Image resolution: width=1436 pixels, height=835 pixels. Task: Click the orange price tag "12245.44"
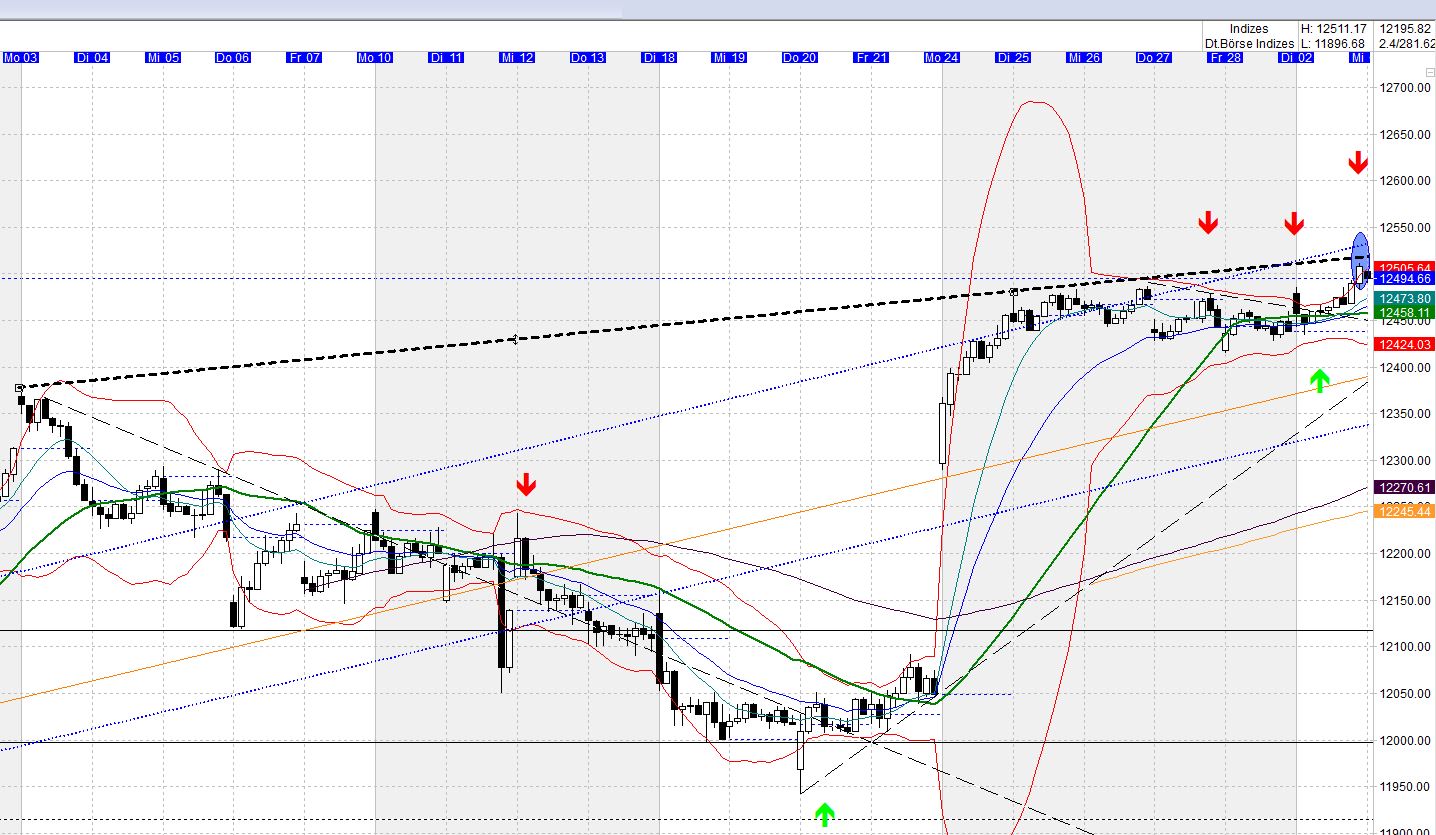pyautogui.click(x=1405, y=512)
